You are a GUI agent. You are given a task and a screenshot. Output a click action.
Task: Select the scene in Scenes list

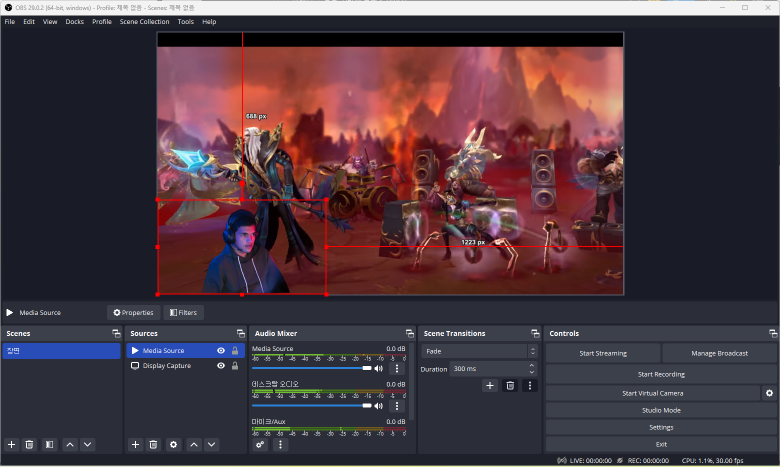(x=61, y=351)
